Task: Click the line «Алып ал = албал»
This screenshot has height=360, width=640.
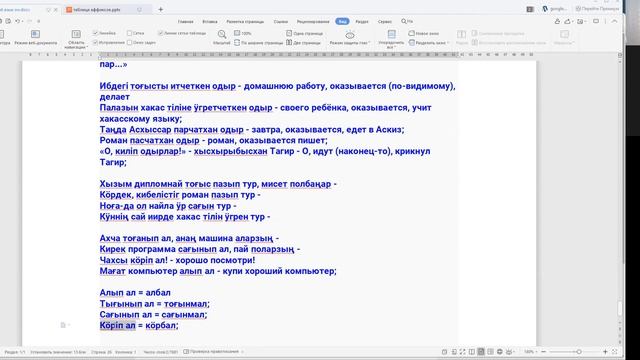Action: 135,293
